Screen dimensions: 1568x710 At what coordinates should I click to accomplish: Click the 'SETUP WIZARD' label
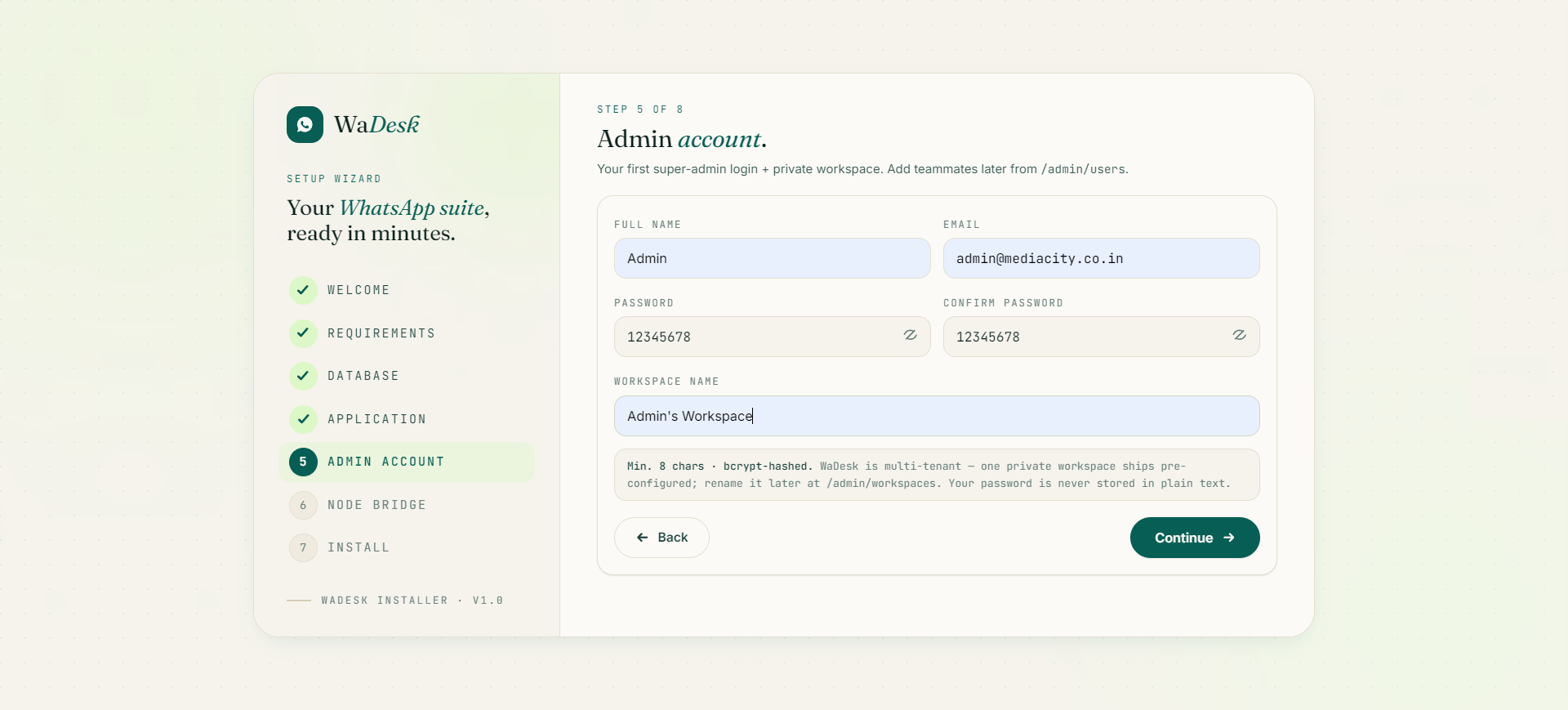[x=334, y=179]
